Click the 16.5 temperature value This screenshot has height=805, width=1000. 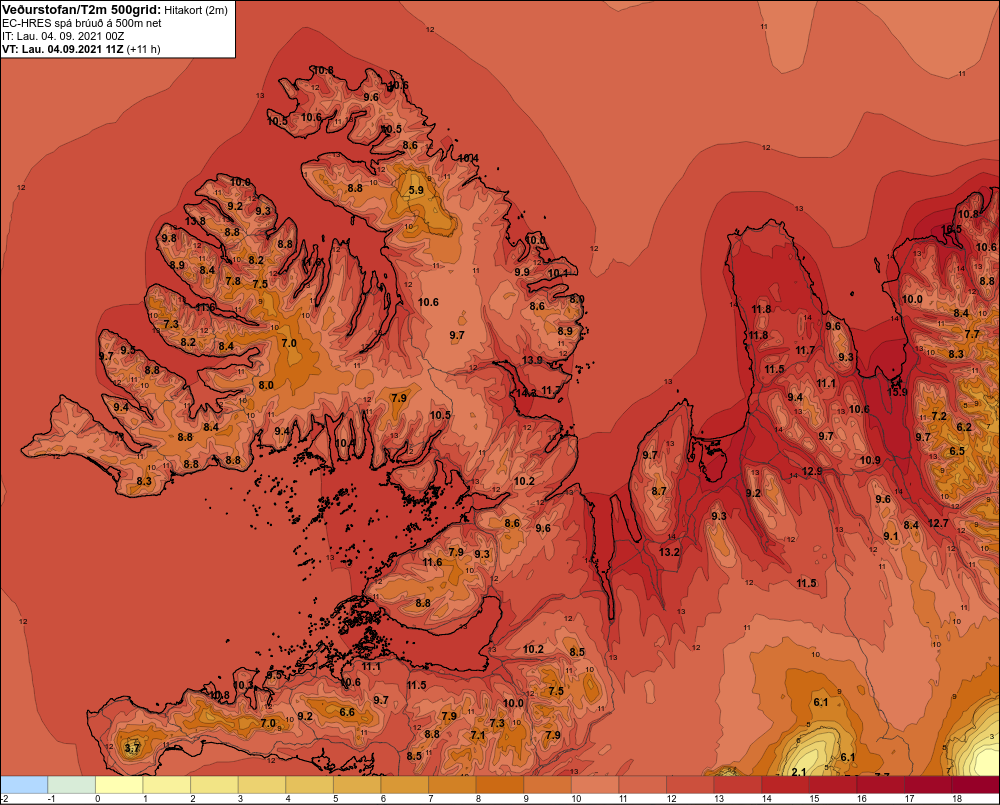coord(951,230)
